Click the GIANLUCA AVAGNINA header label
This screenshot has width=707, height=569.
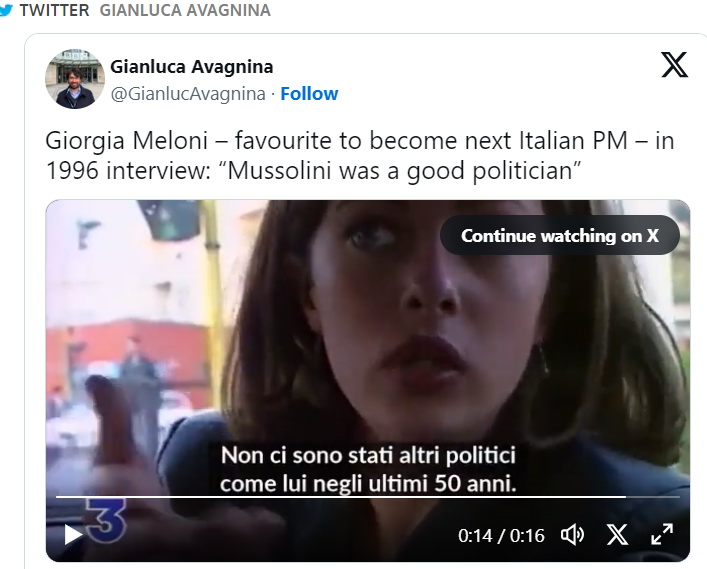[x=185, y=10]
